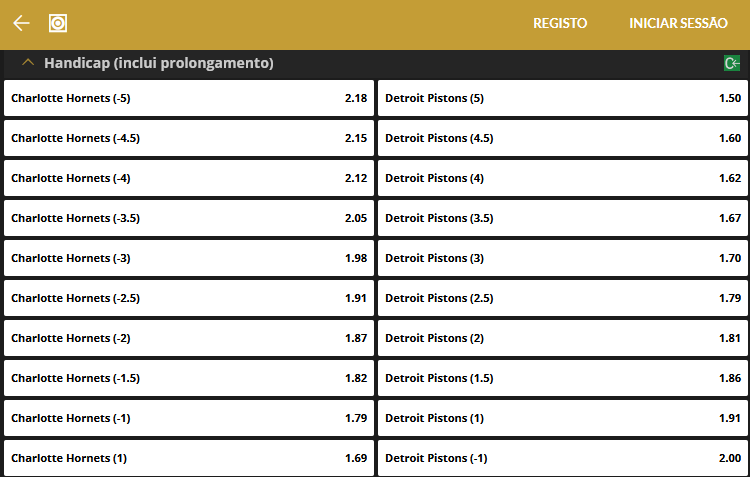Pick Charlotte Hornets (-4.5) odds 2.15
750x477 pixels.
(189, 138)
